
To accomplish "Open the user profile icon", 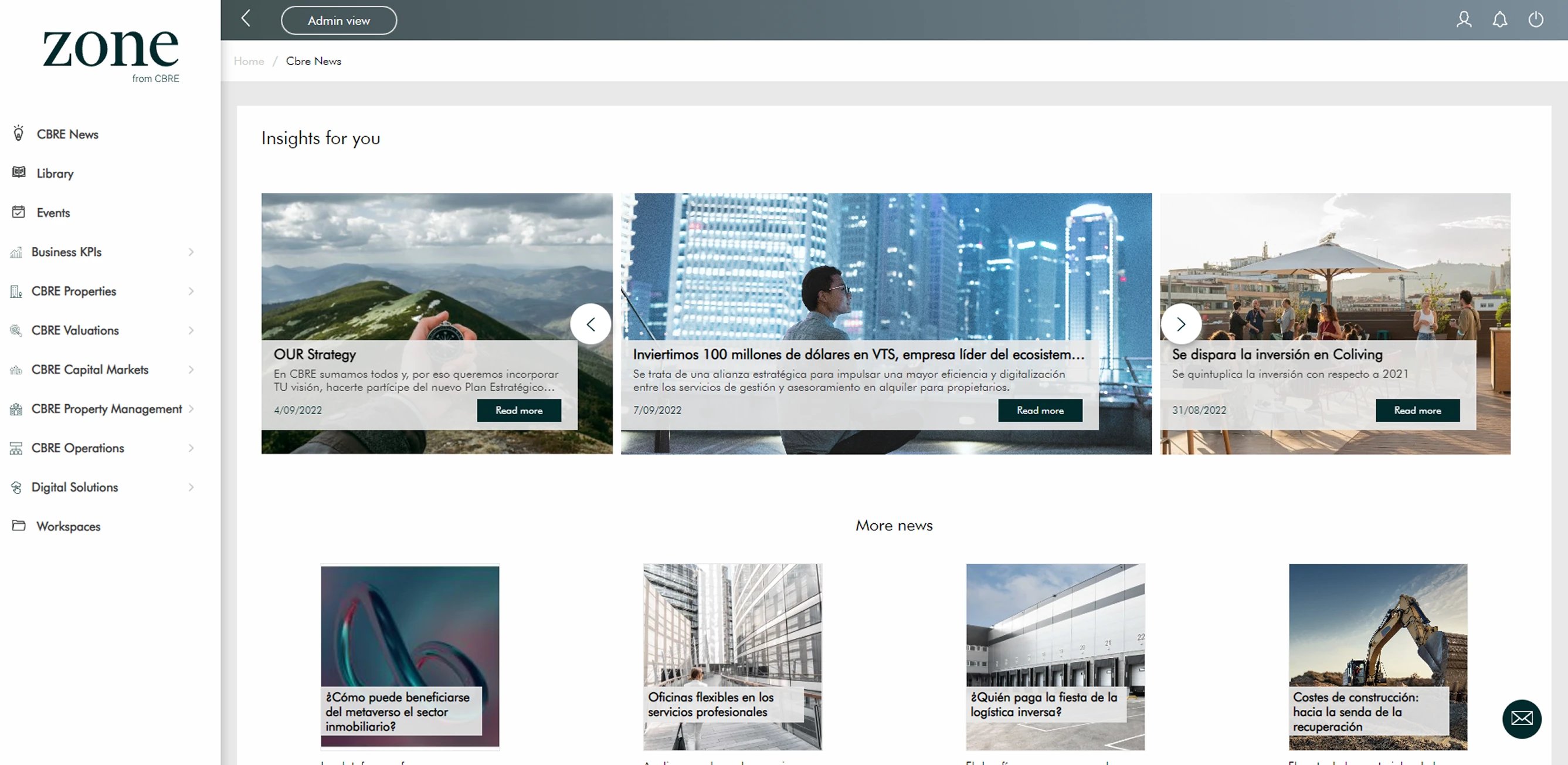I will point(1463,19).
